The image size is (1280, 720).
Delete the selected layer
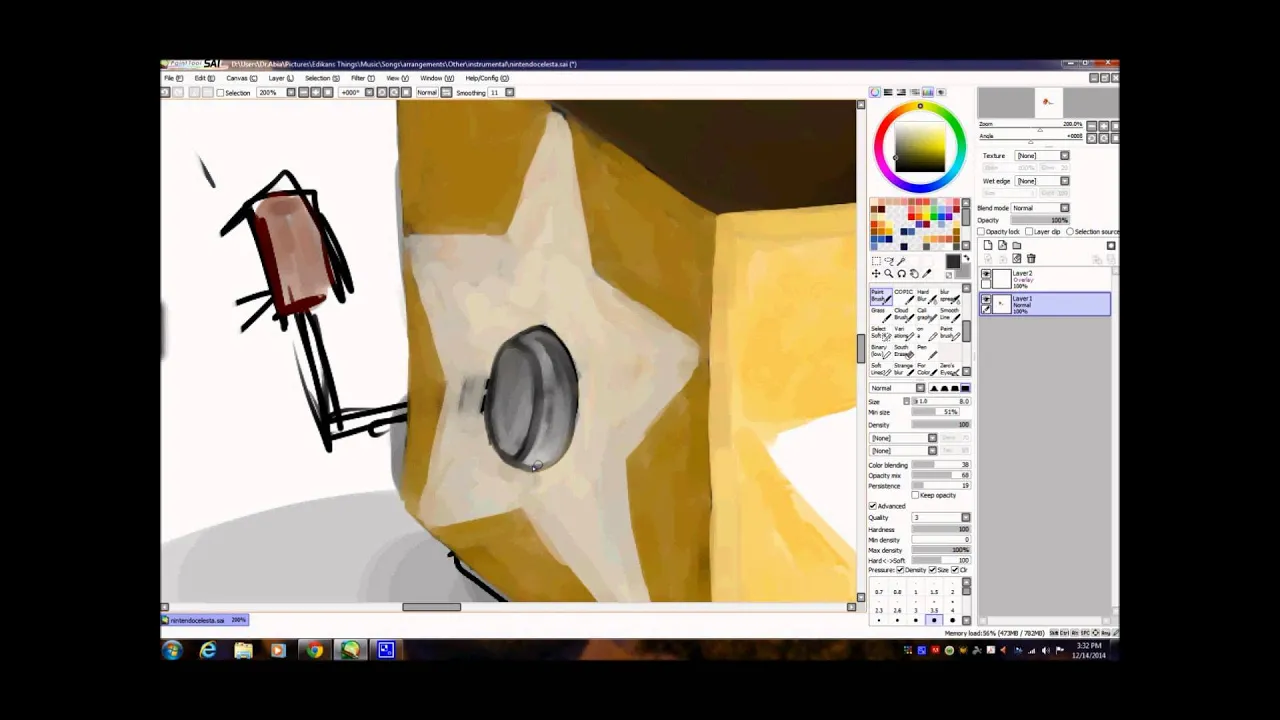point(1031,258)
